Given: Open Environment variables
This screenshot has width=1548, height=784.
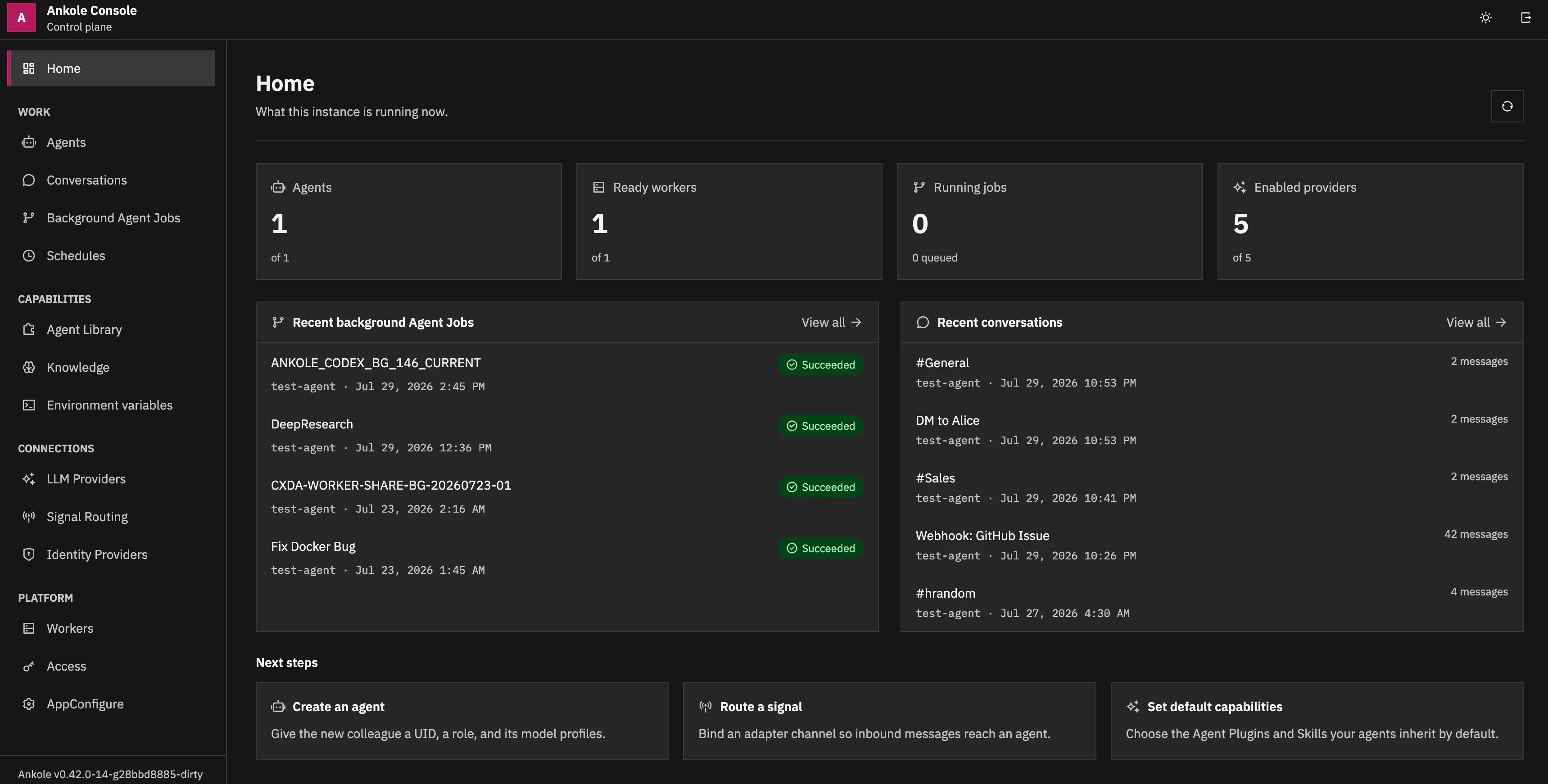Looking at the screenshot, I should 111,406.
